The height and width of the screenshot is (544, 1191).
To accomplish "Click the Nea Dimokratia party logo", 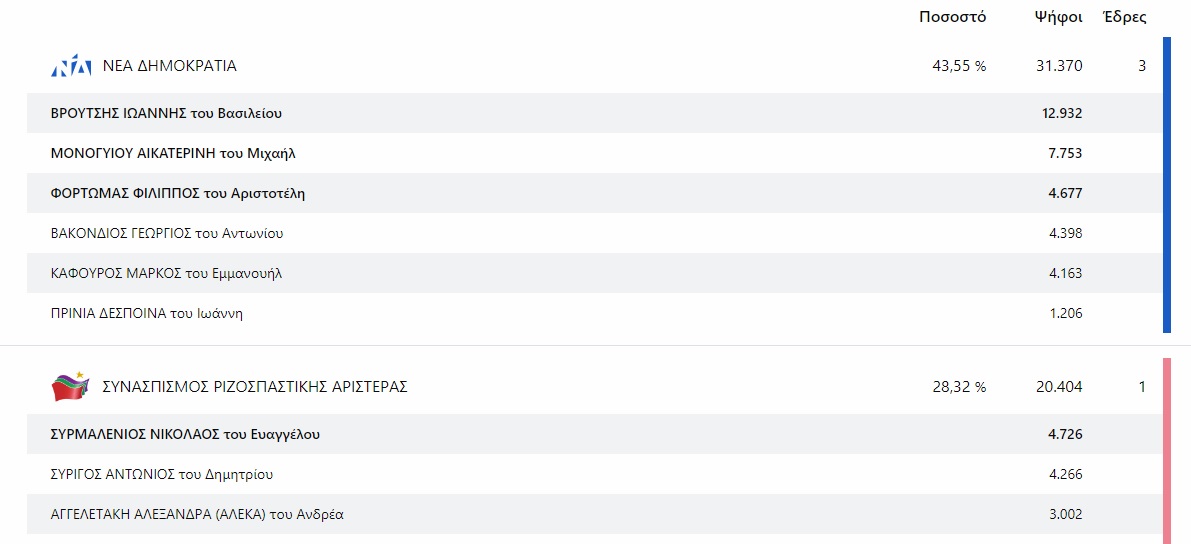I will [71, 67].
